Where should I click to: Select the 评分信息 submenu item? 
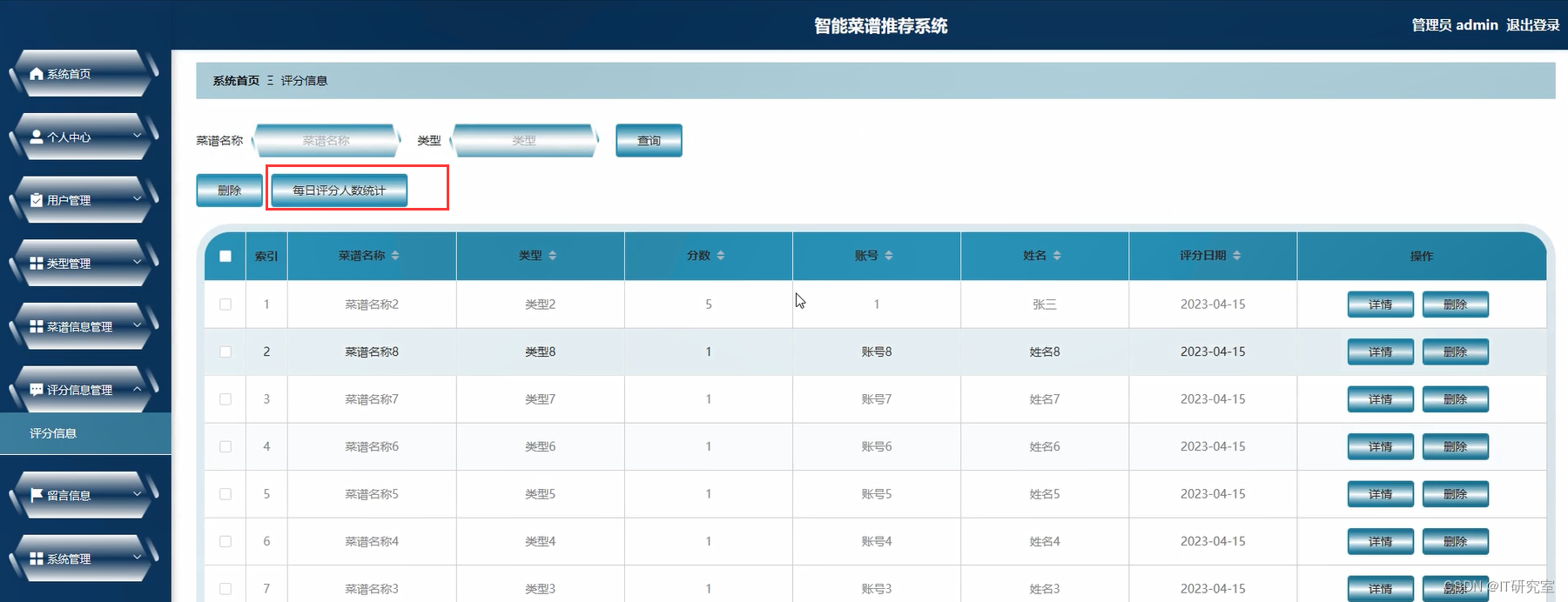point(85,433)
